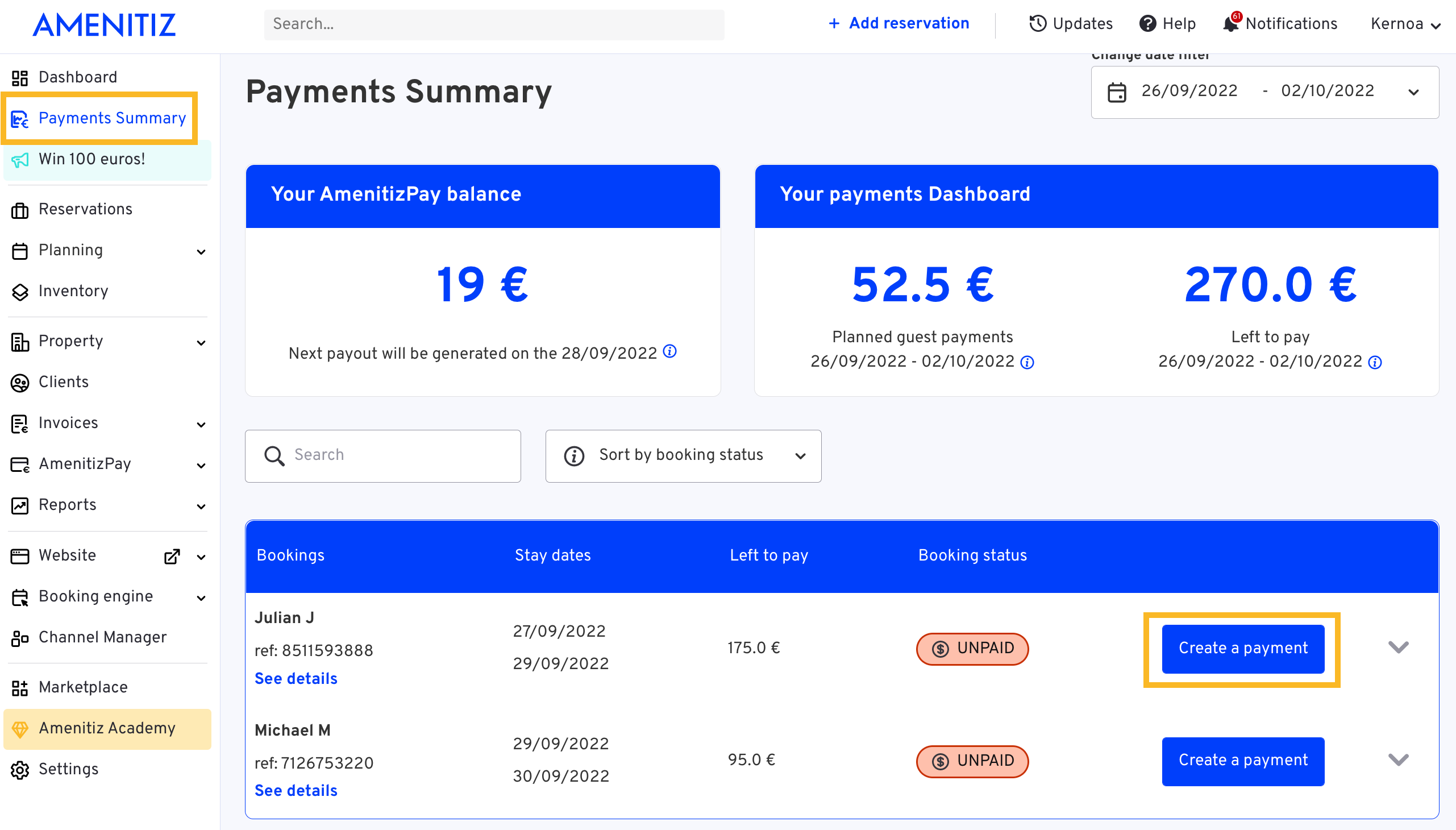Expand Julian J booking row chevron
Viewport: 1456px width, 830px height.
pos(1399,648)
